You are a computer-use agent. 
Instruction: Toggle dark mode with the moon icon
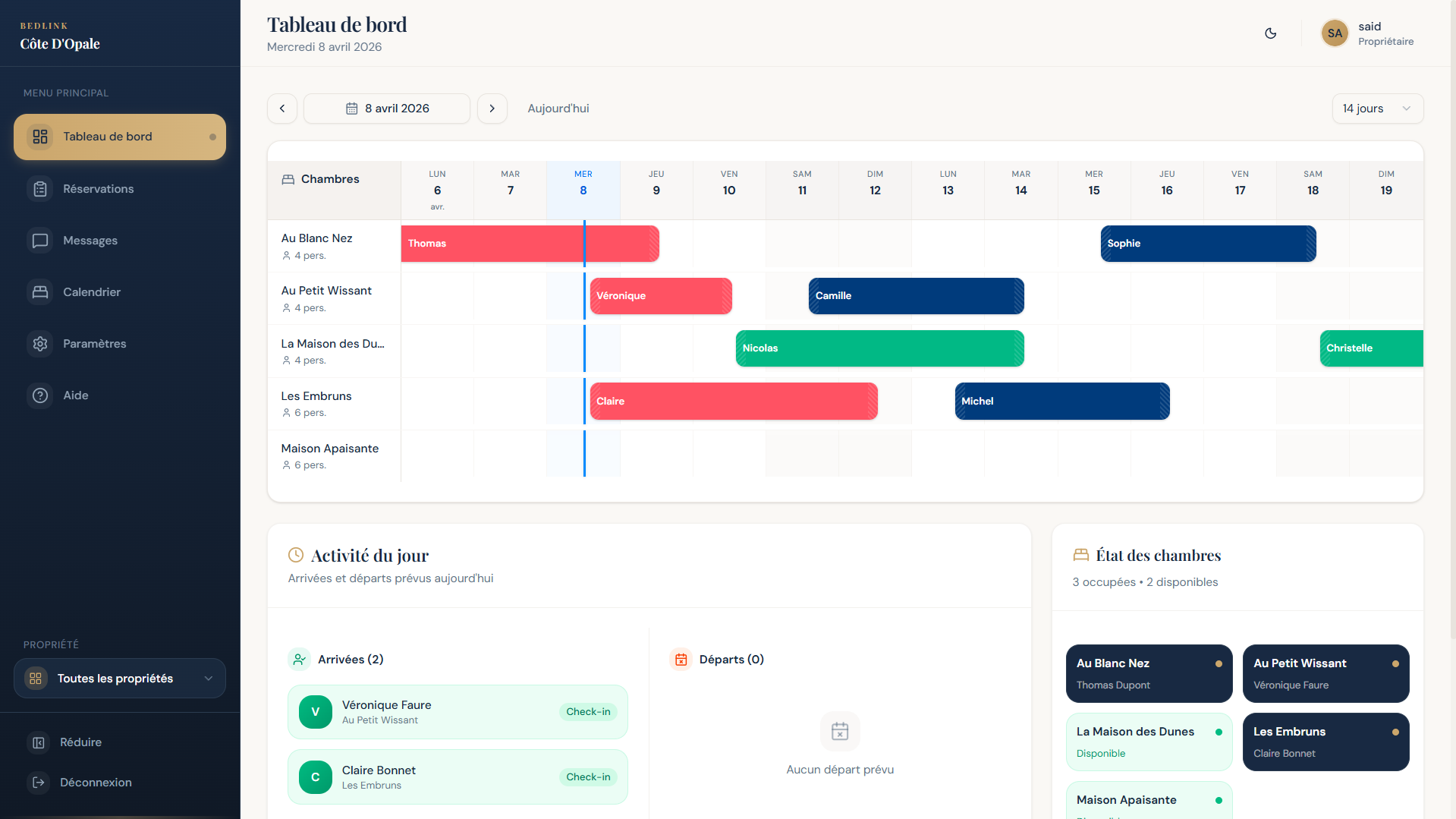coord(1271,33)
